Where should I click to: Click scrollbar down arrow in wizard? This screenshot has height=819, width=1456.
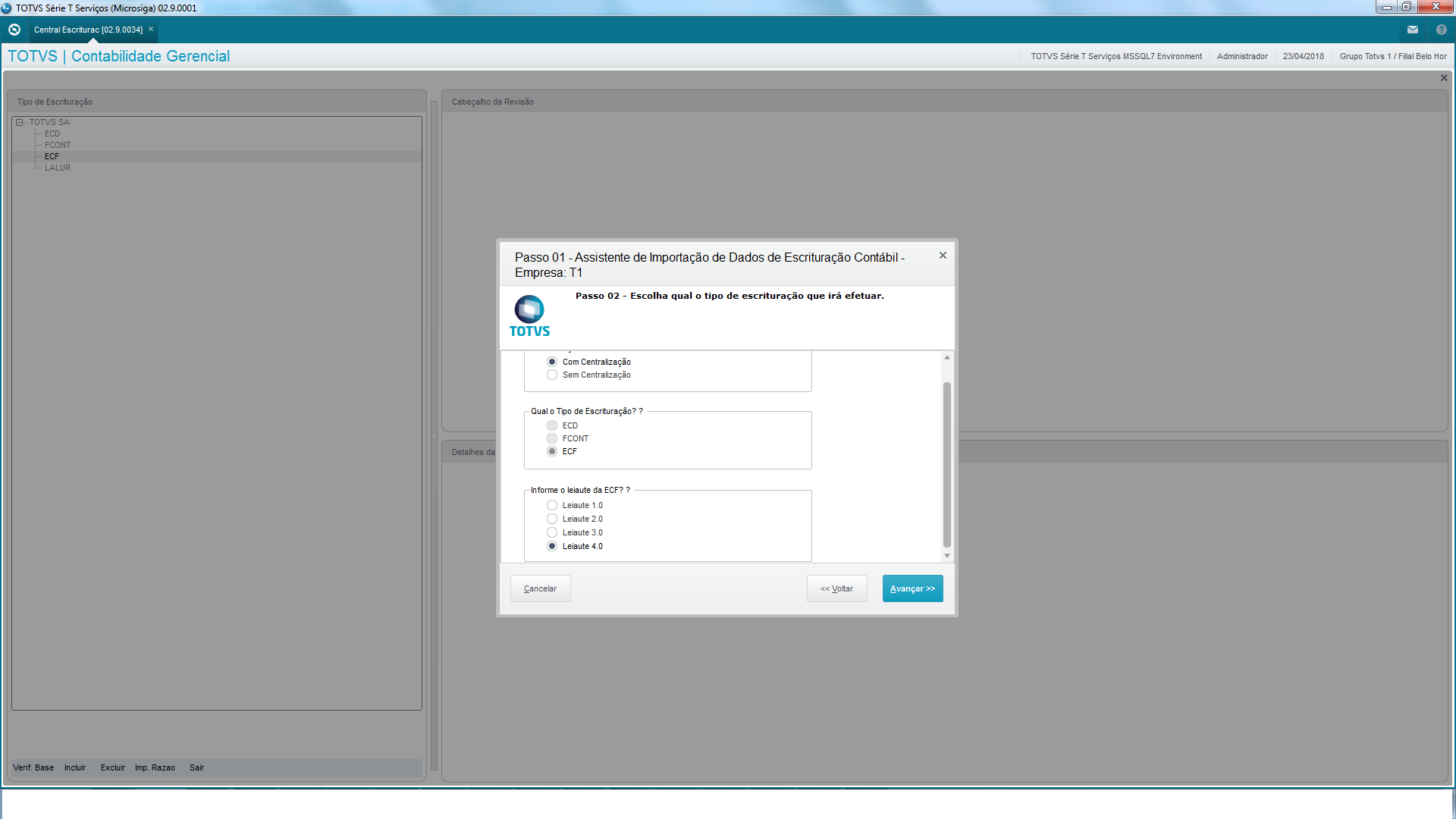(946, 556)
